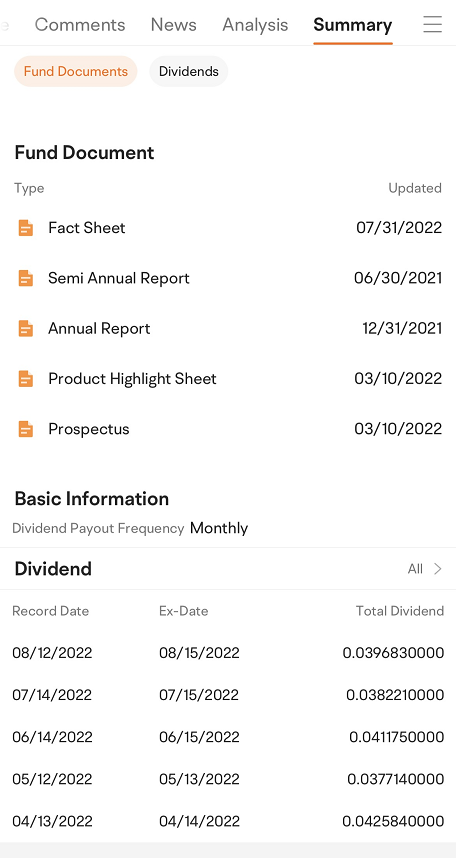Screen dimensions: 457x858
Task: Open the Annual Report link
Action: [99, 328]
